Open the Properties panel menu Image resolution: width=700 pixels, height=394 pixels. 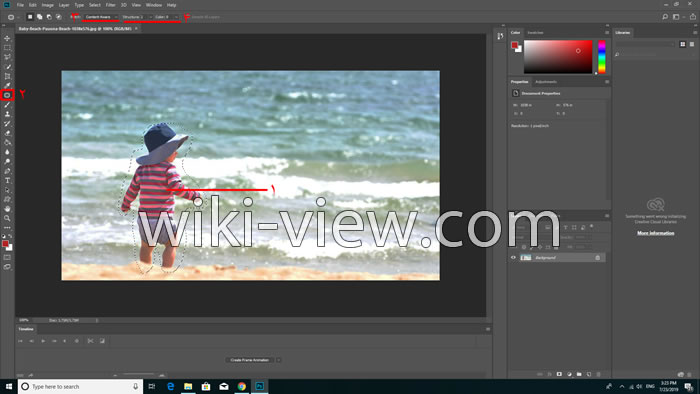(x=607, y=82)
